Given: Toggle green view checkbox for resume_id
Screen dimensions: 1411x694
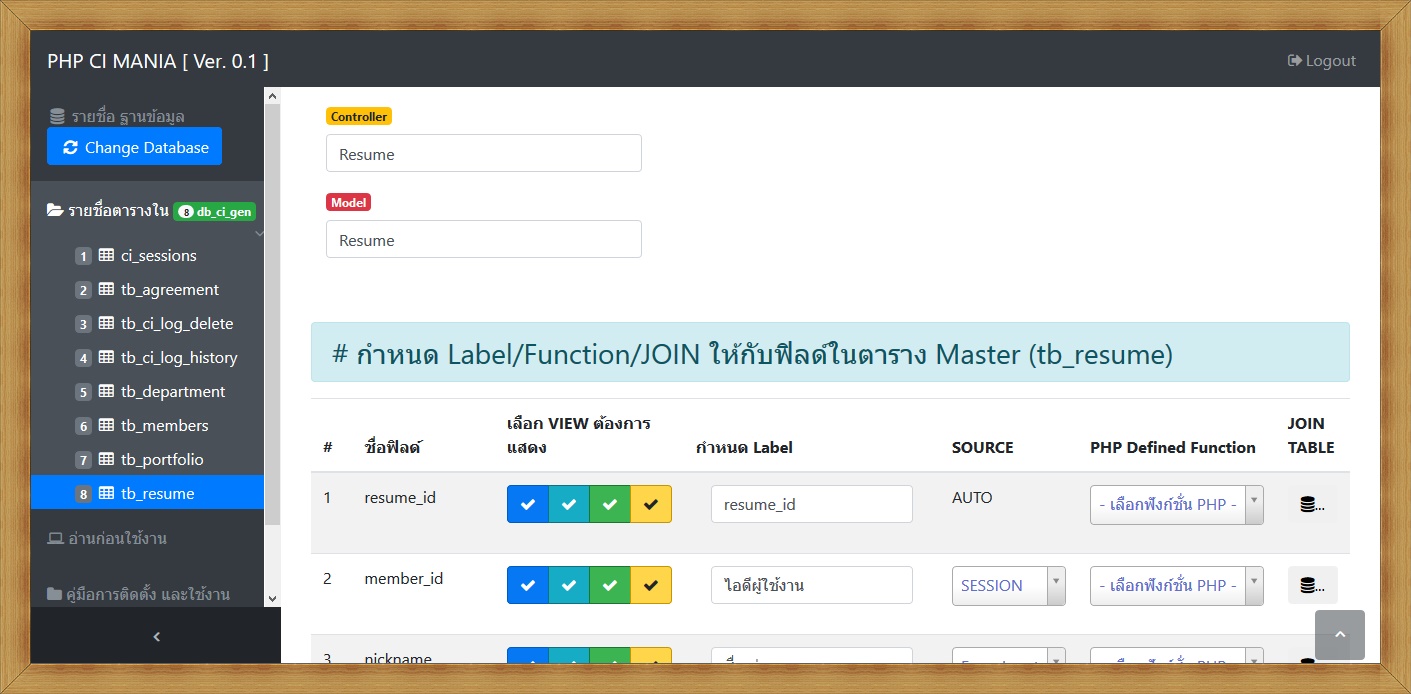Looking at the screenshot, I should click(x=610, y=504).
